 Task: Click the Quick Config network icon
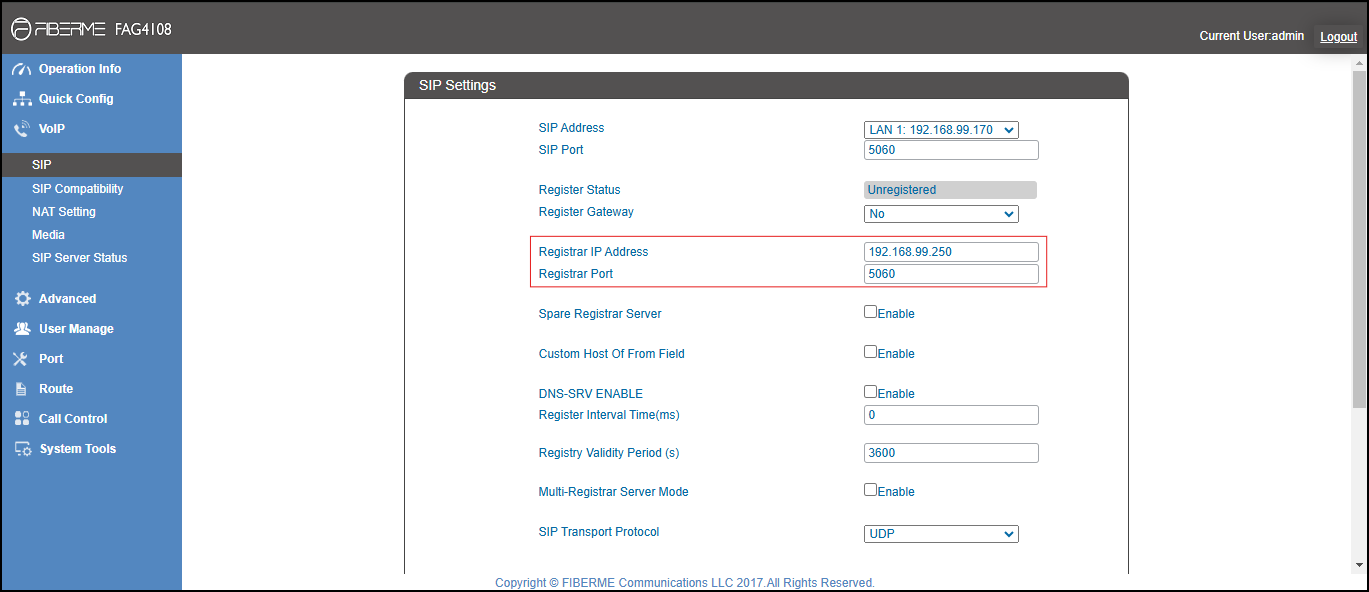pos(22,99)
